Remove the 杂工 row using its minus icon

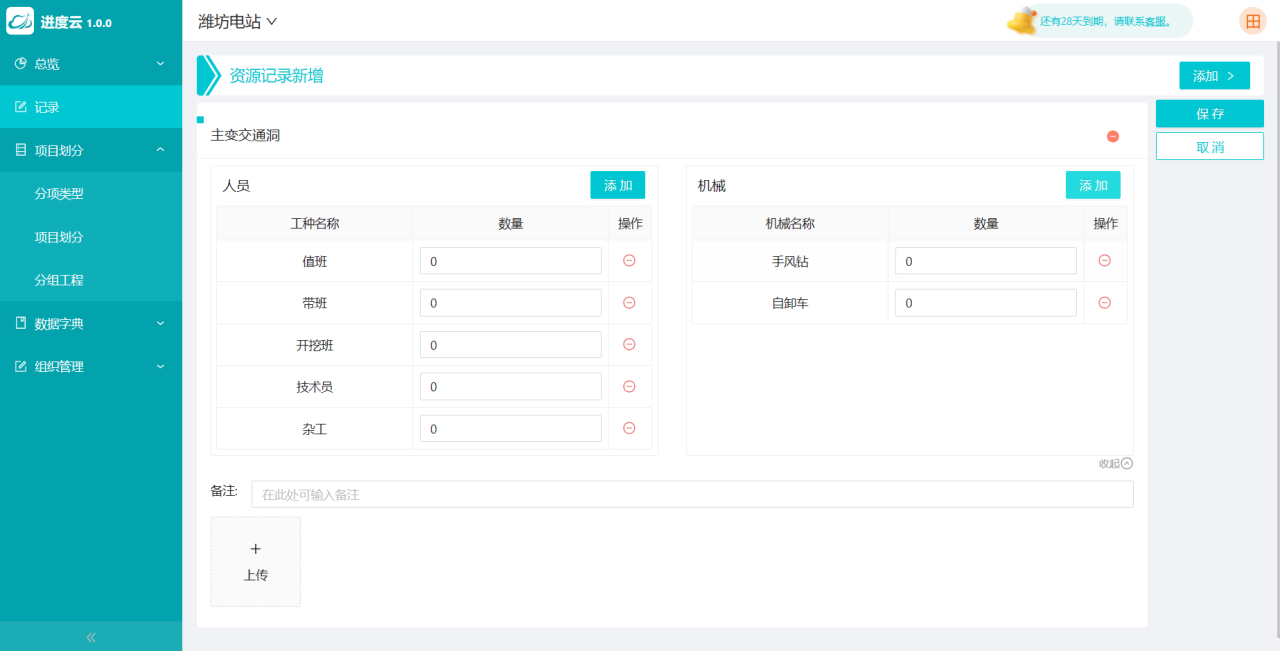click(629, 428)
